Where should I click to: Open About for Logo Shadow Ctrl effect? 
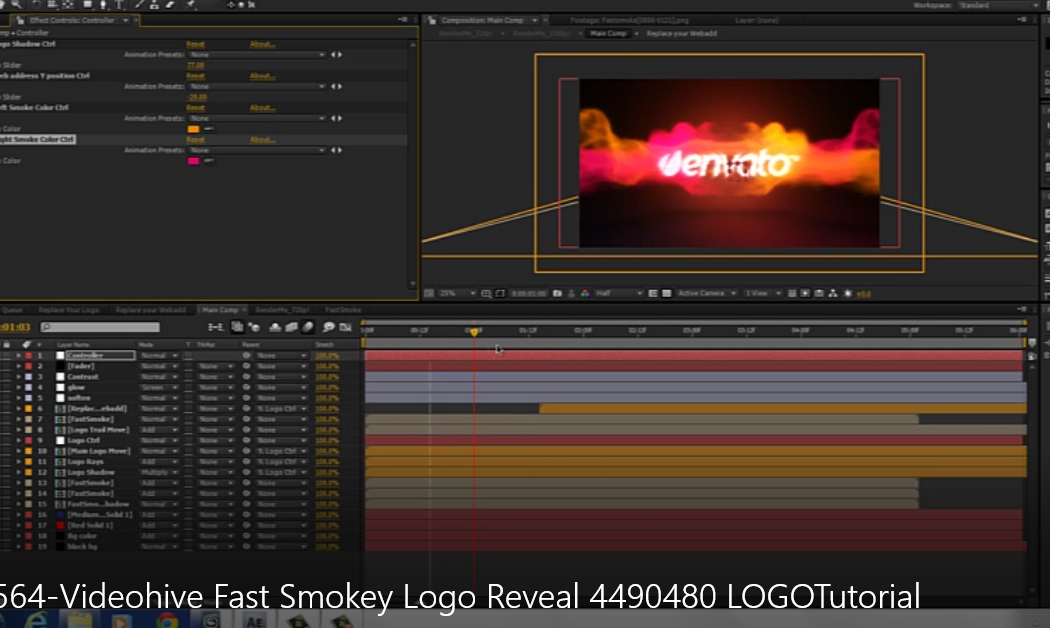click(x=262, y=44)
